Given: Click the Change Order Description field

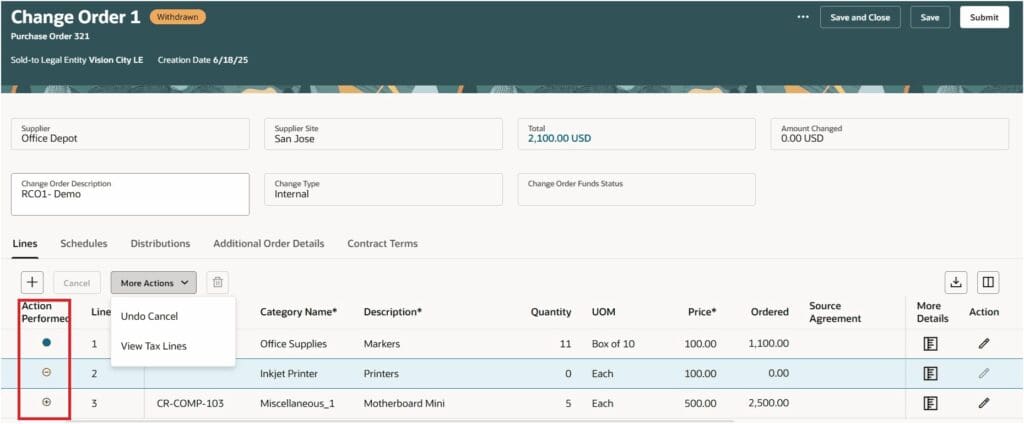Looking at the screenshot, I should click(129, 194).
